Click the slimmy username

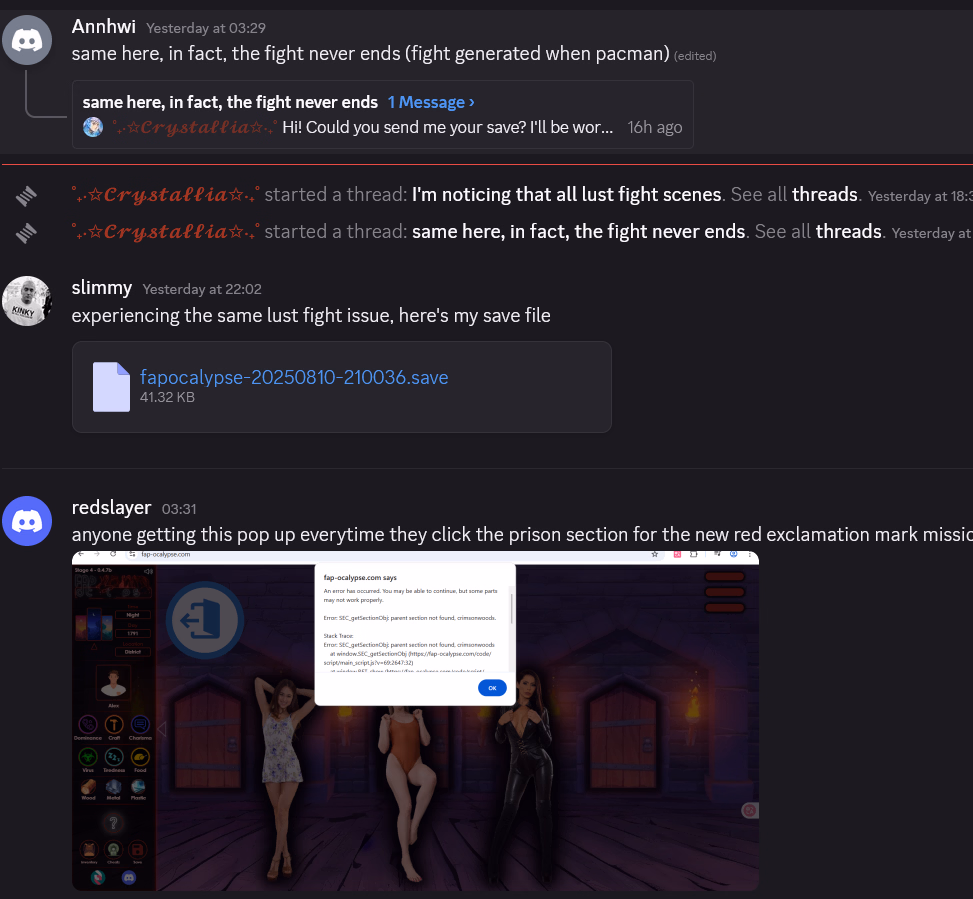(102, 288)
